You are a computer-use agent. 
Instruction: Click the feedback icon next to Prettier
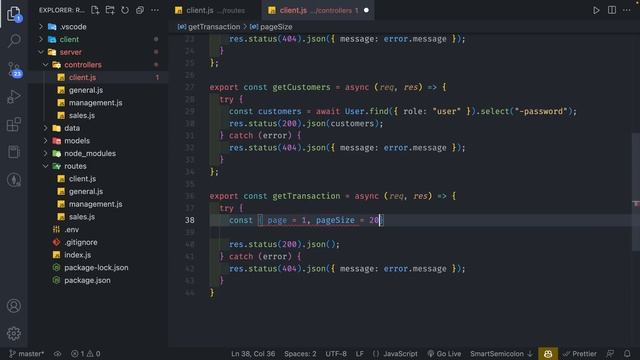[610, 353]
